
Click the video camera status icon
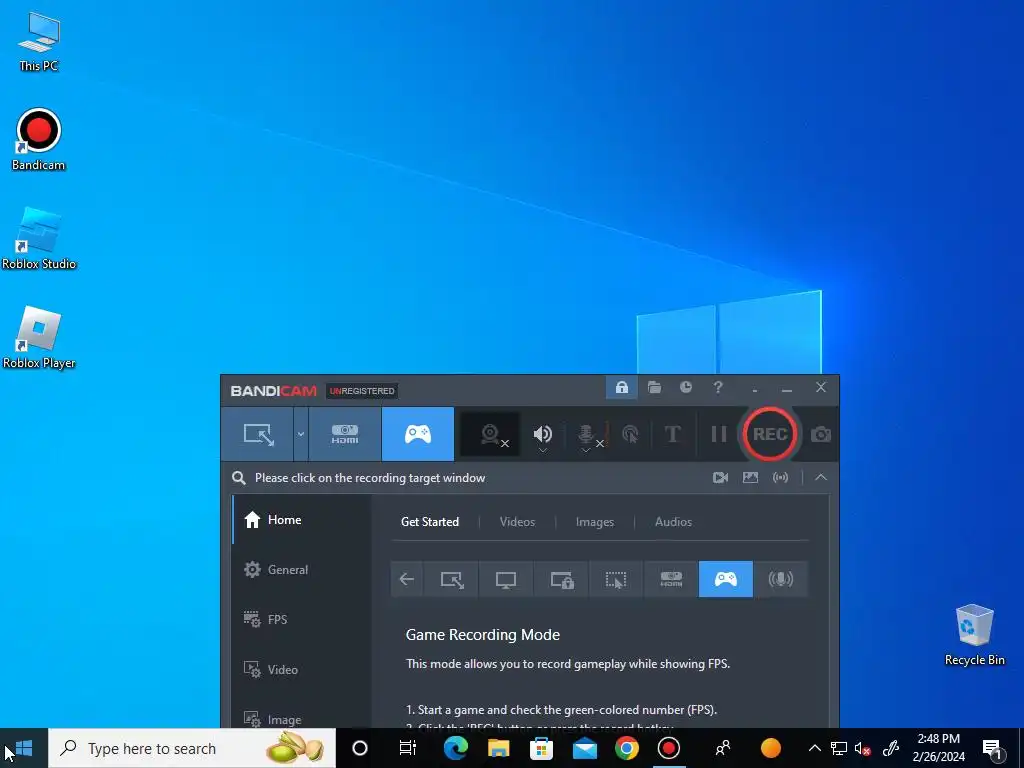point(720,478)
